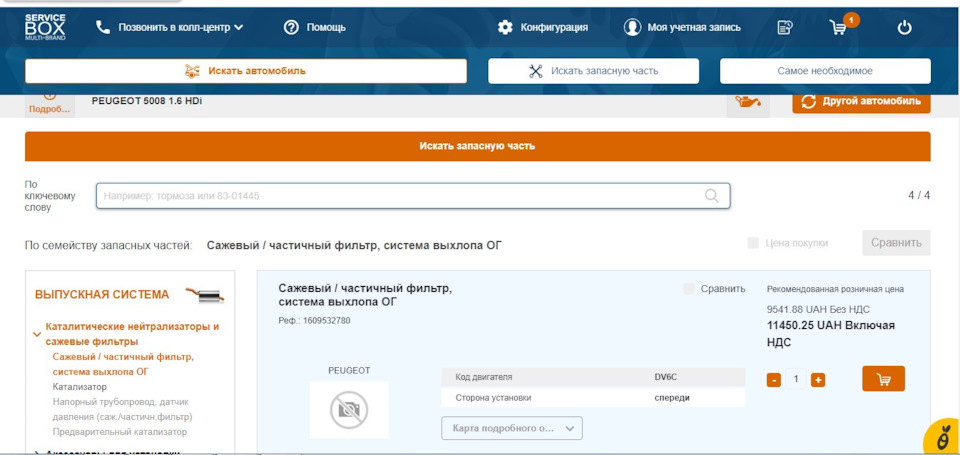960x455 pixels.
Task: Add product to cart orange button
Action: point(883,379)
